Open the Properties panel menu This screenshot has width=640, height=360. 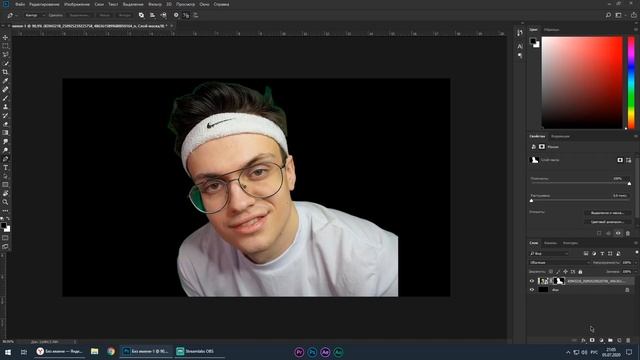pos(636,136)
